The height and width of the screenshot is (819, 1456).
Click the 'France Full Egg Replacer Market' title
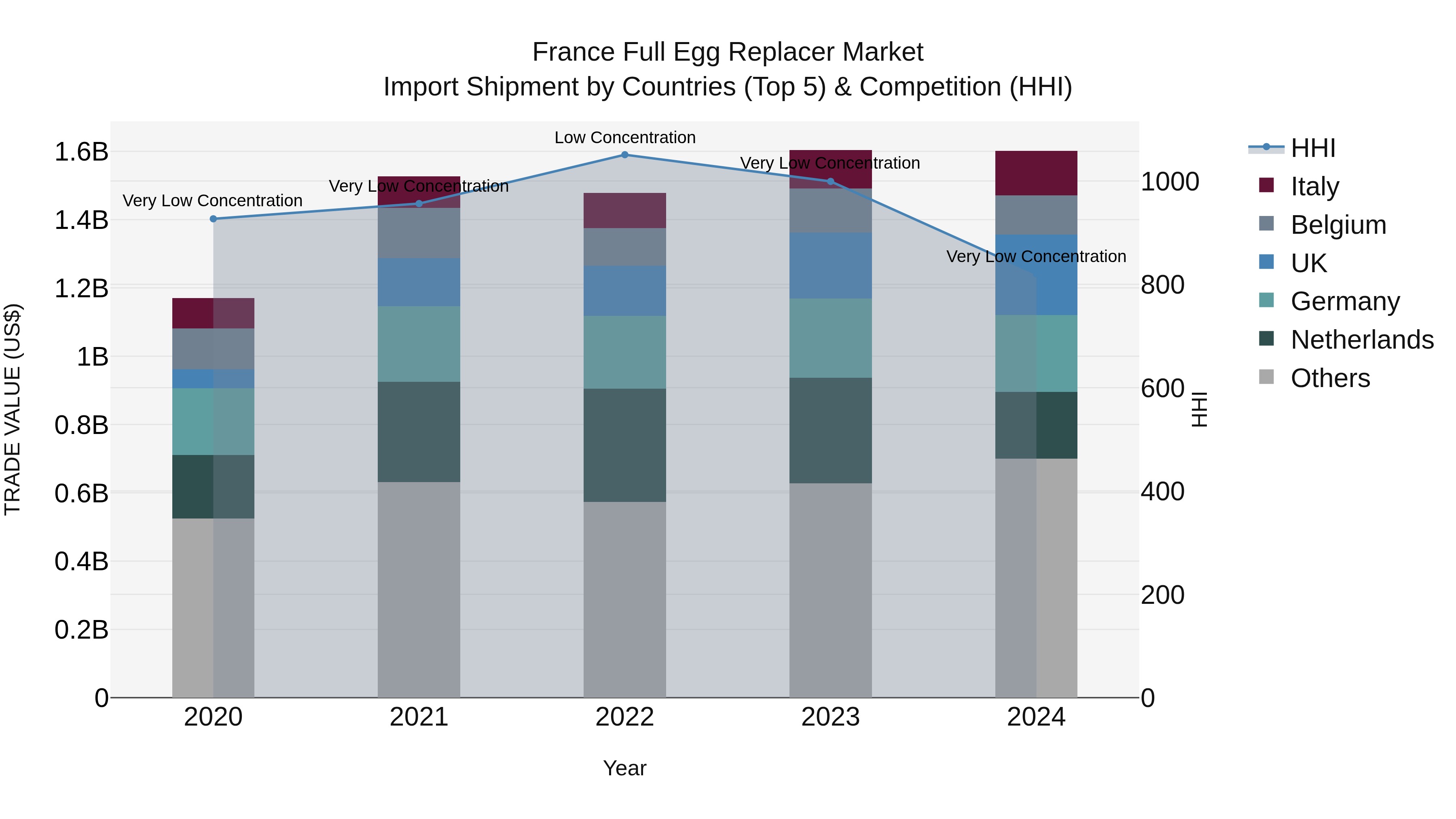728,53
